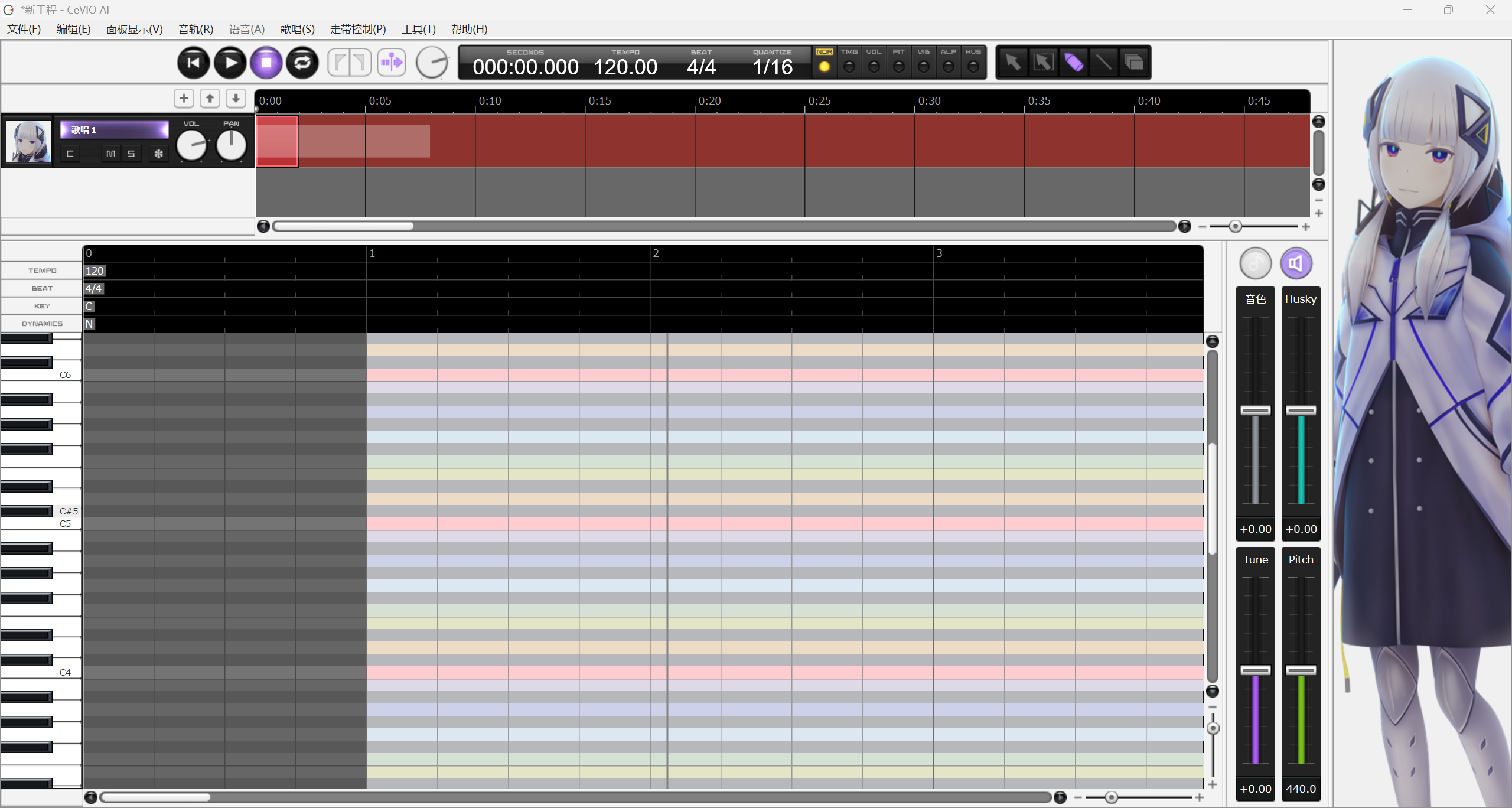1512x808 pixels.
Task: Click the C button on track 歌唱 1
Action: pos(70,154)
